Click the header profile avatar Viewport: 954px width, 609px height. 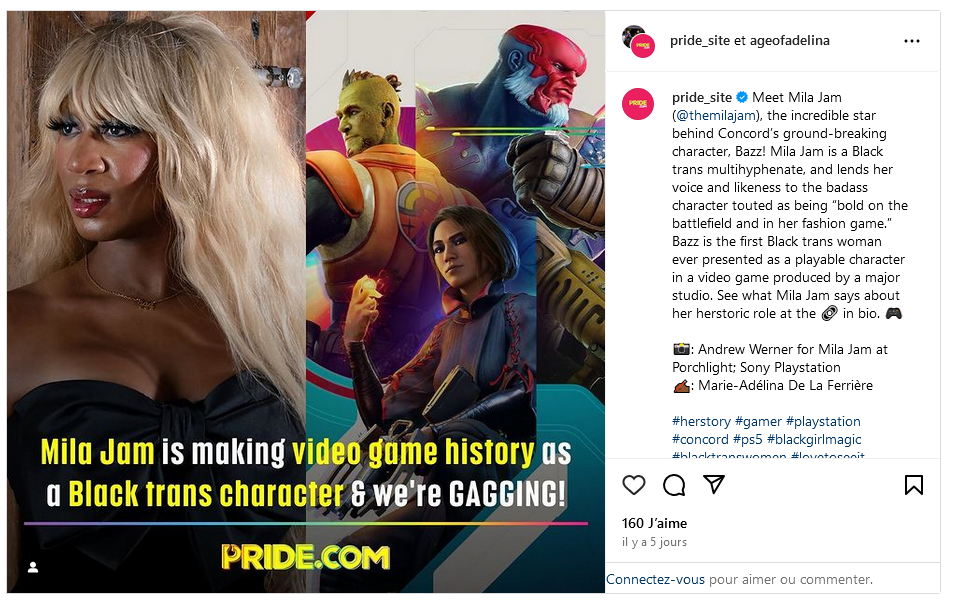pos(638,41)
